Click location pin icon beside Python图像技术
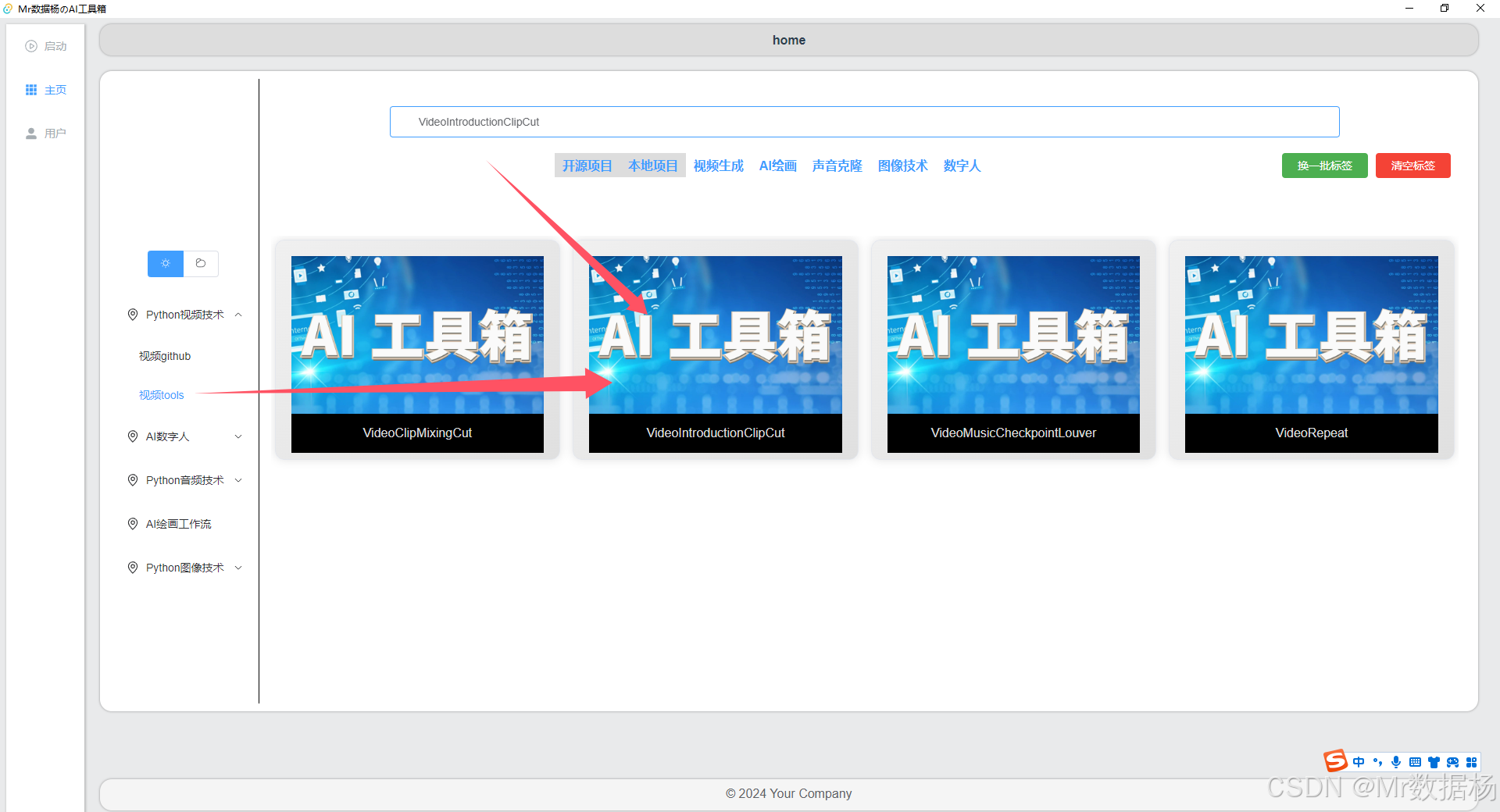This screenshot has height=812, width=1500. tap(133, 568)
